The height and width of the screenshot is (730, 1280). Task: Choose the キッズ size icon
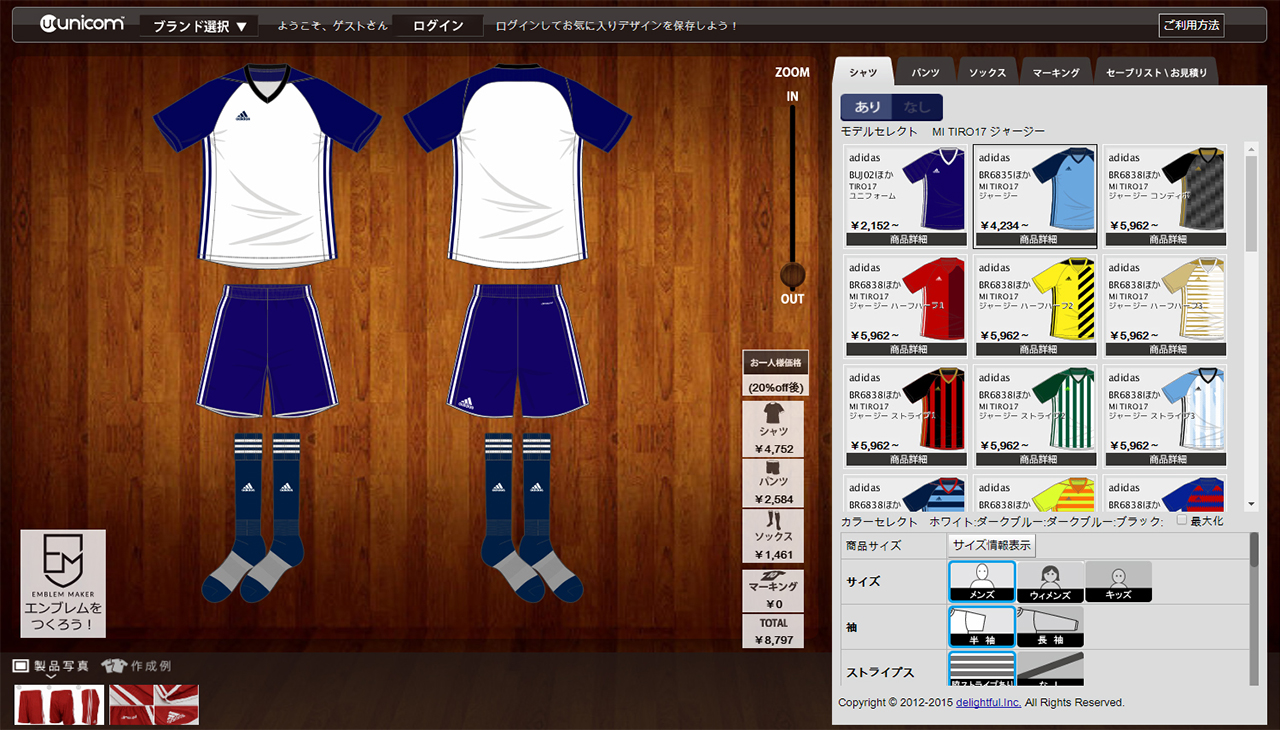tap(1118, 581)
